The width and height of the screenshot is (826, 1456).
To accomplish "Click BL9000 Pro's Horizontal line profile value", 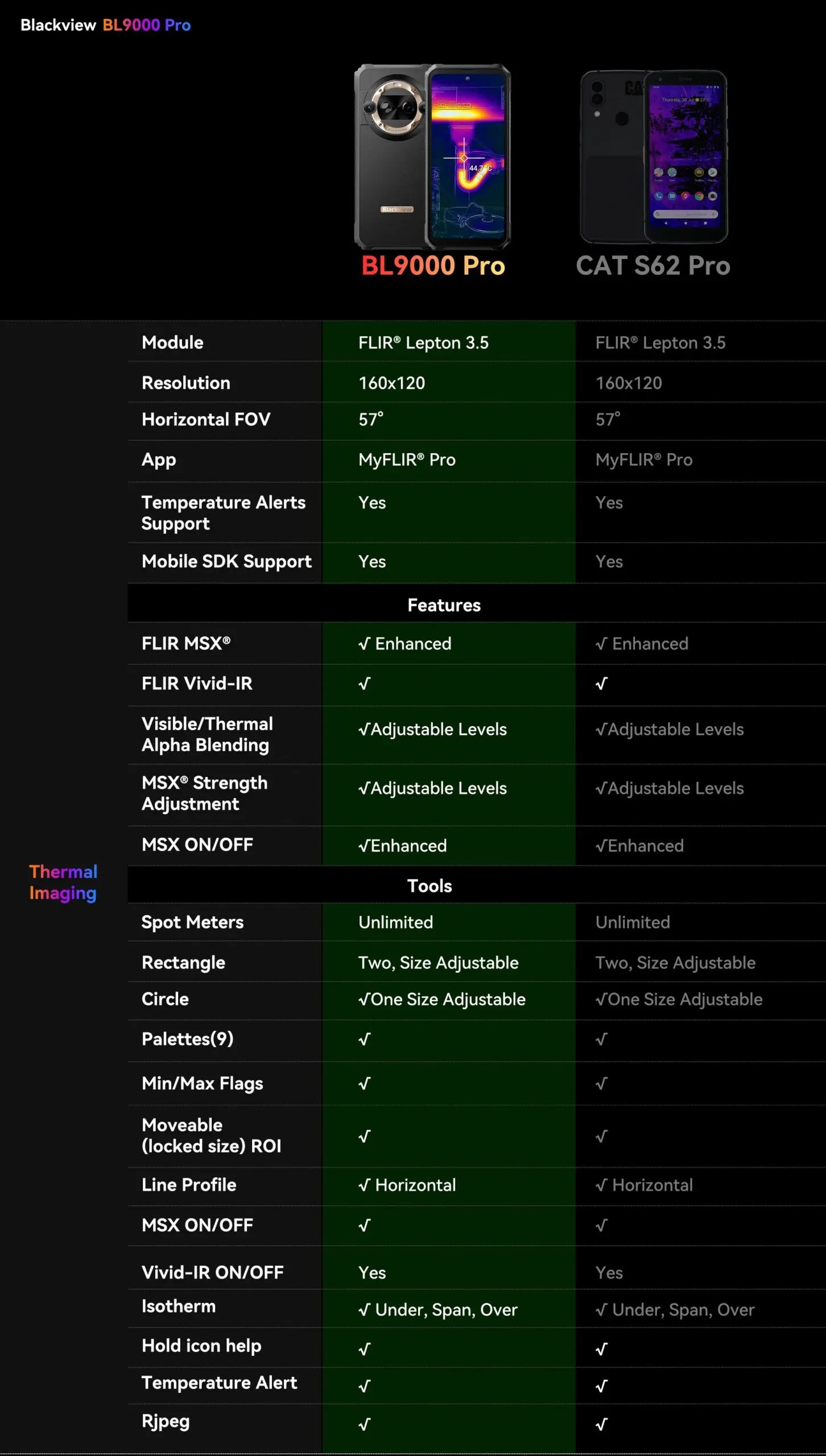I will pos(407,1185).
